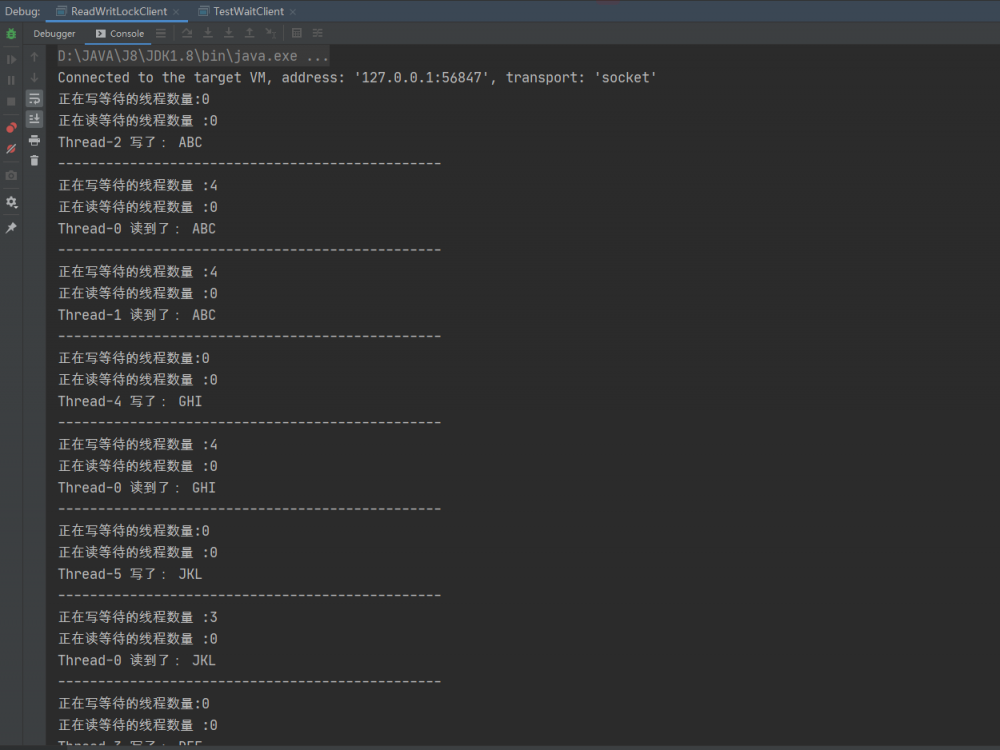Expand folded java.exe command line
This screenshot has width=1000, height=750.
[193, 56]
